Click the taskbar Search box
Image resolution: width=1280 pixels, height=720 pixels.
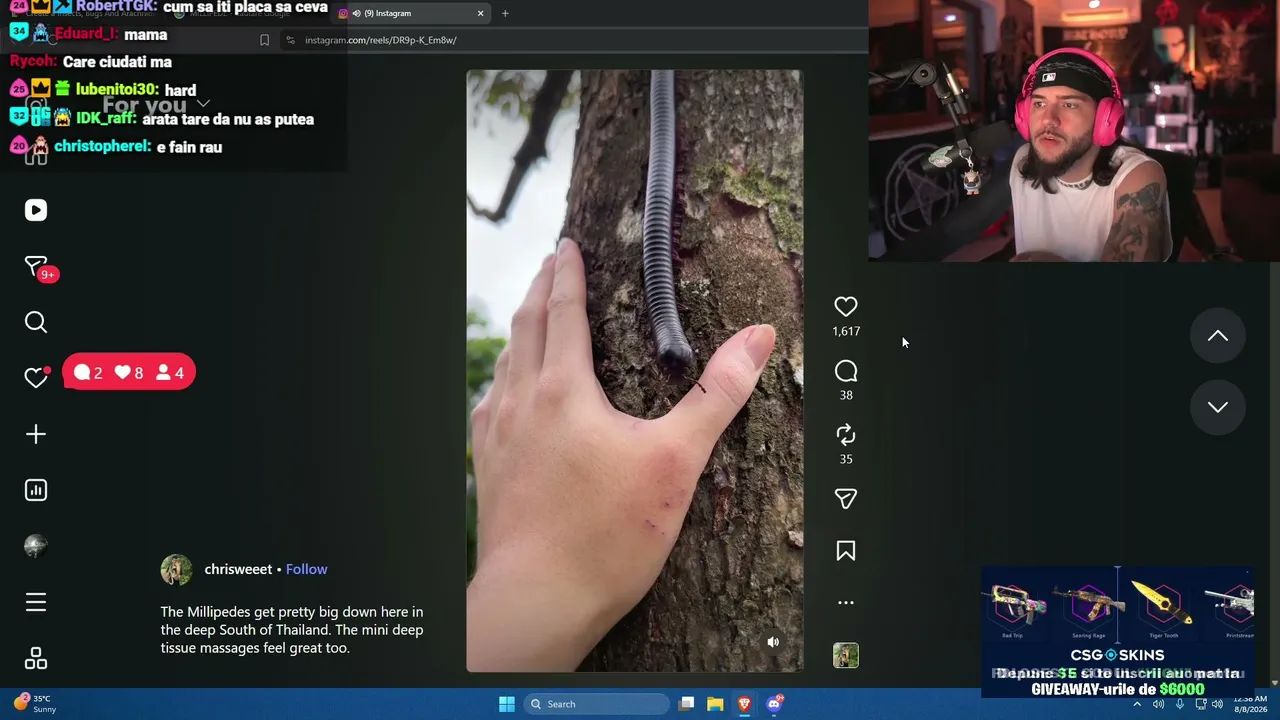(597, 704)
